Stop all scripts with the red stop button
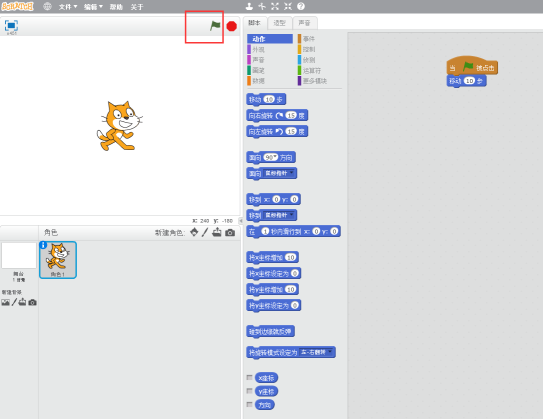This screenshot has height=419, width=543. [x=231, y=26]
